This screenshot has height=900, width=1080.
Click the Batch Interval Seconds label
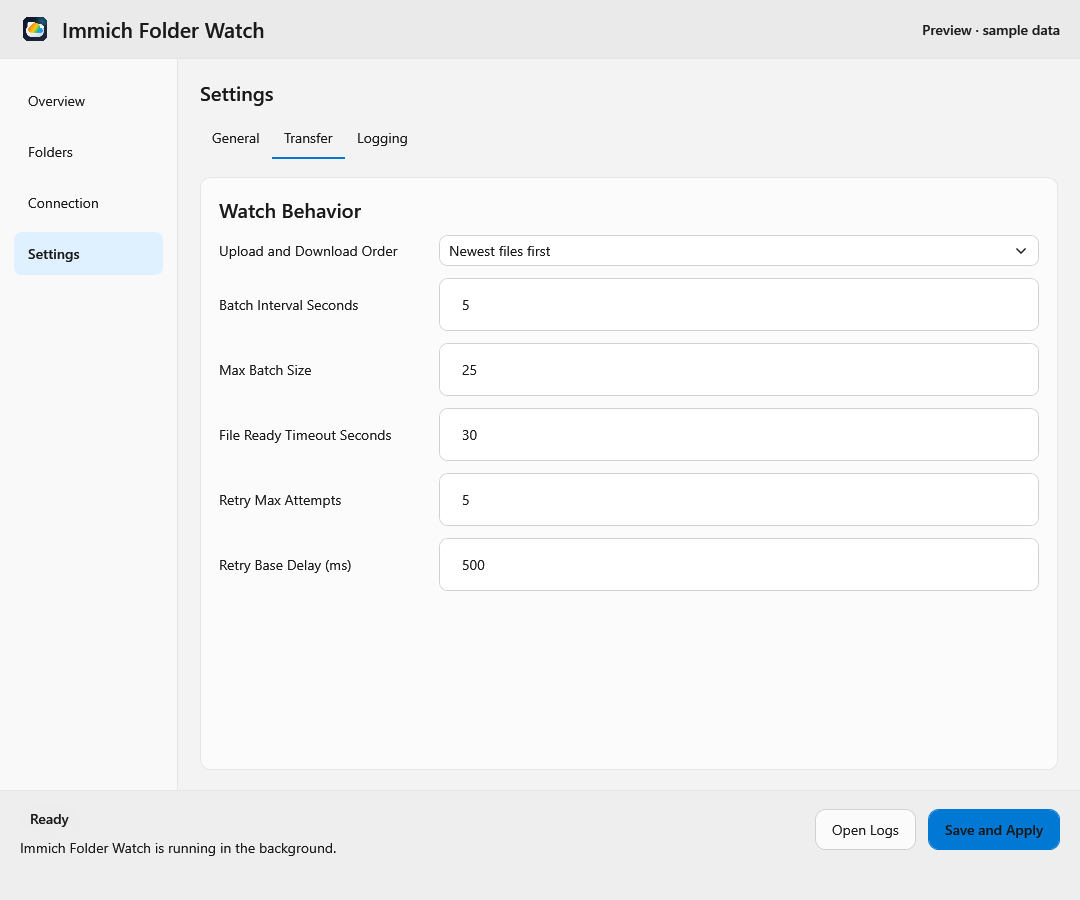coord(289,305)
